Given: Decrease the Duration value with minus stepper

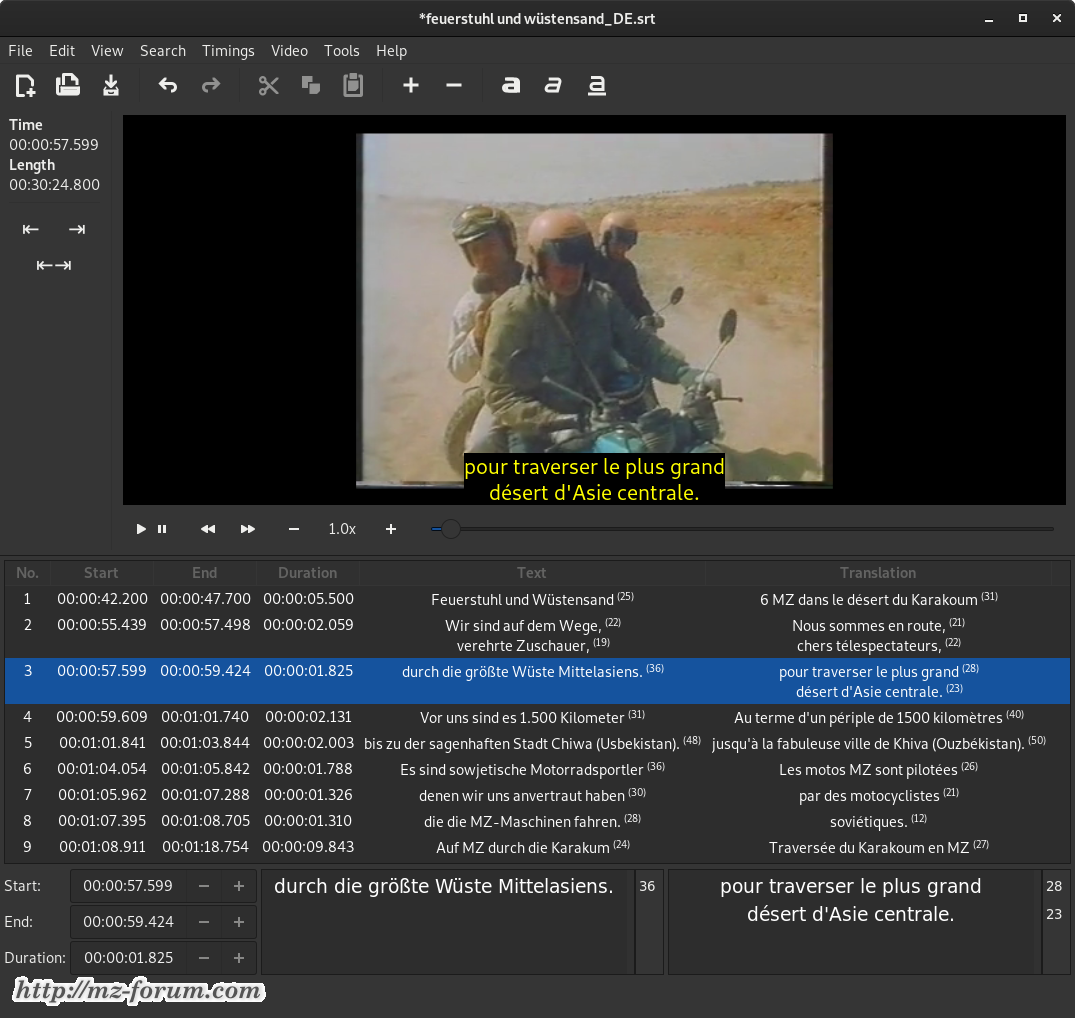Looking at the screenshot, I should [x=204, y=958].
